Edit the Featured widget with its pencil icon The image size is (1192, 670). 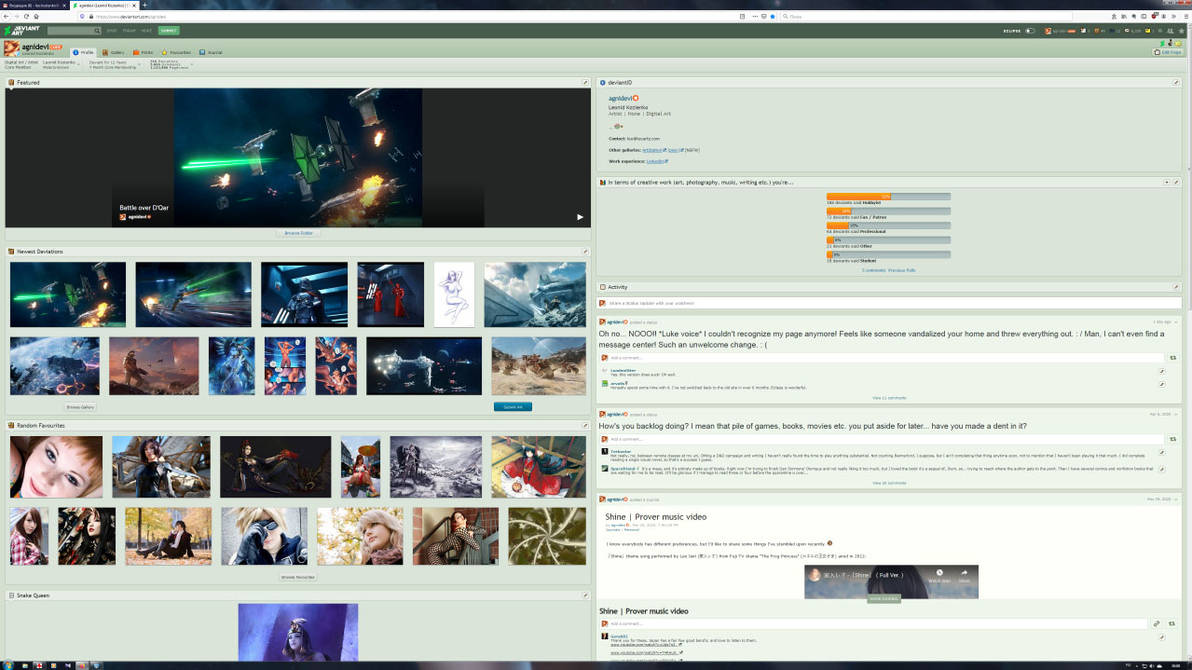585,82
